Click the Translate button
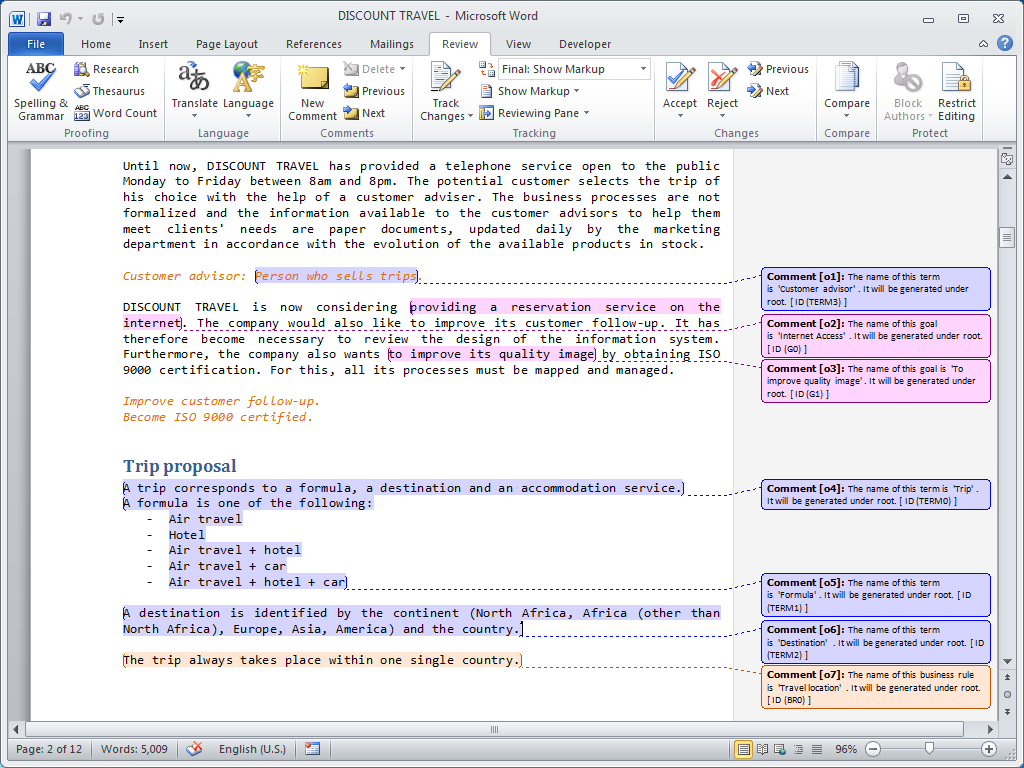This screenshot has width=1024, height=768. click(194, 91)
